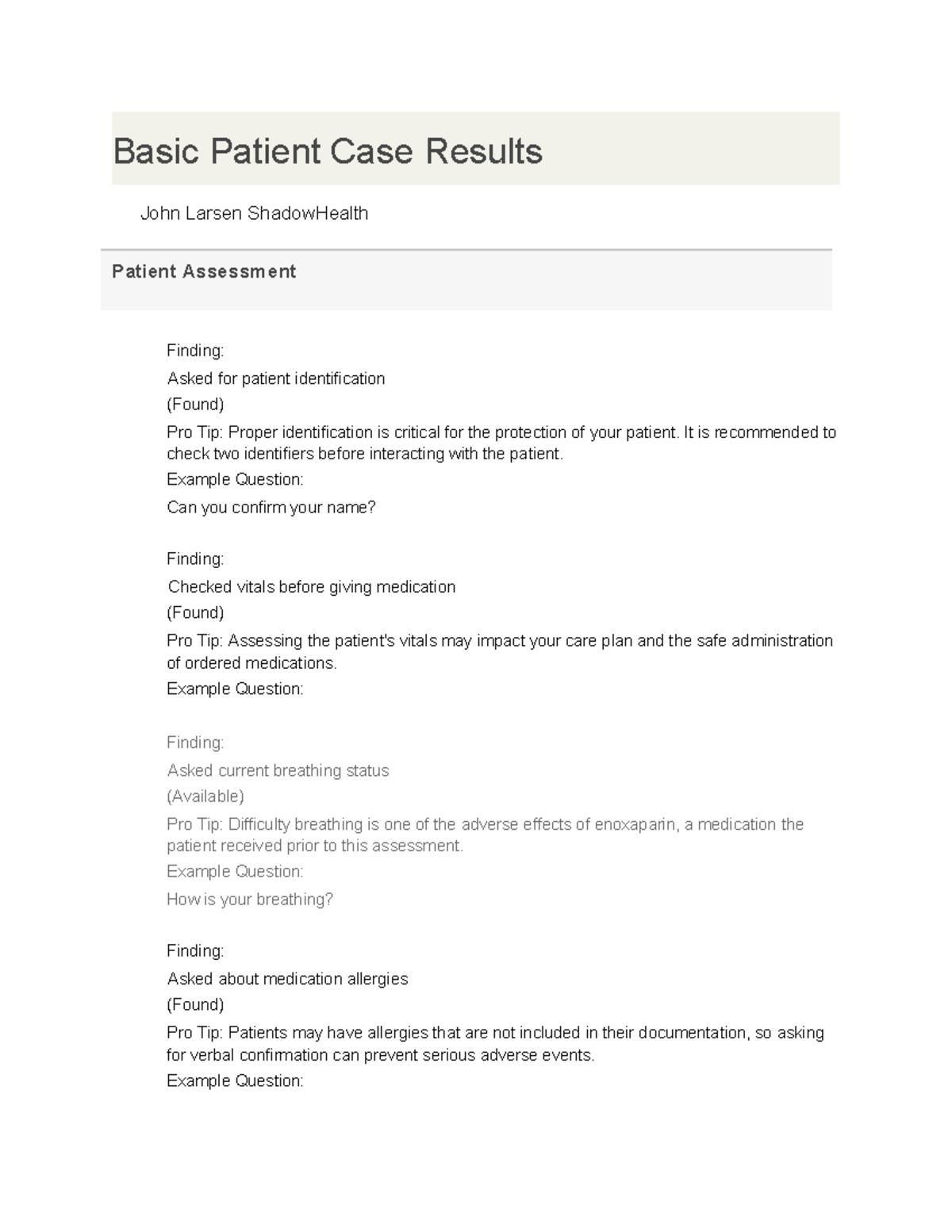Click the Pro Tip about assessing vitals

click(500, 651)
